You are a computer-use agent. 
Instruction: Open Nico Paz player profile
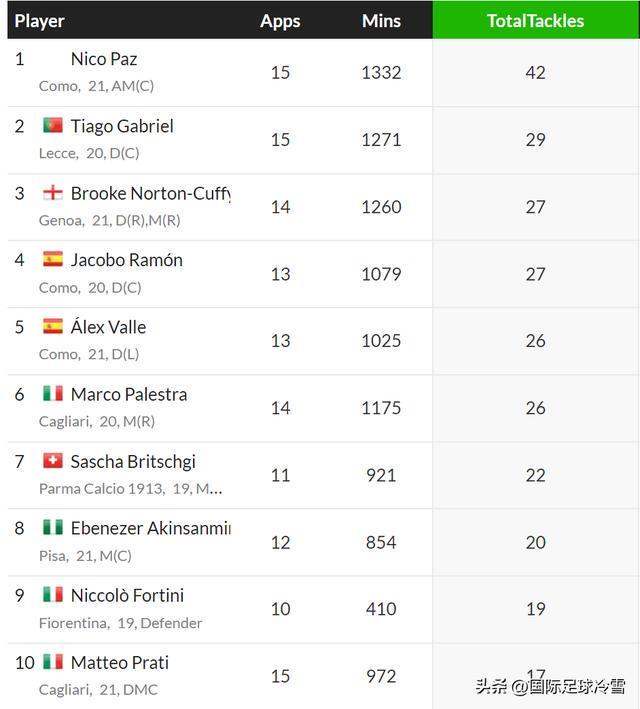point(104,59)
